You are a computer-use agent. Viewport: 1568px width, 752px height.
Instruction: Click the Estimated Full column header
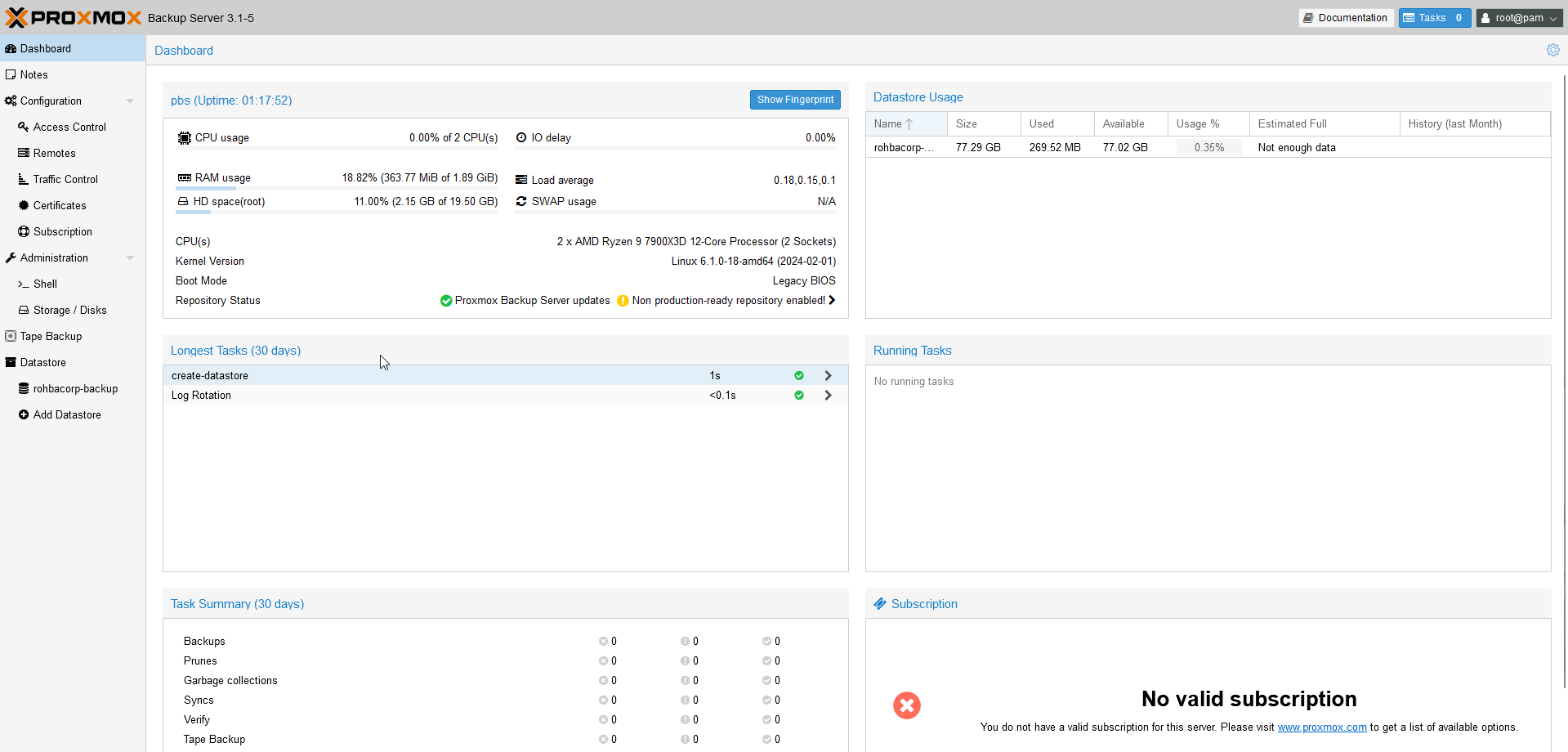[x=1325, y=123]
